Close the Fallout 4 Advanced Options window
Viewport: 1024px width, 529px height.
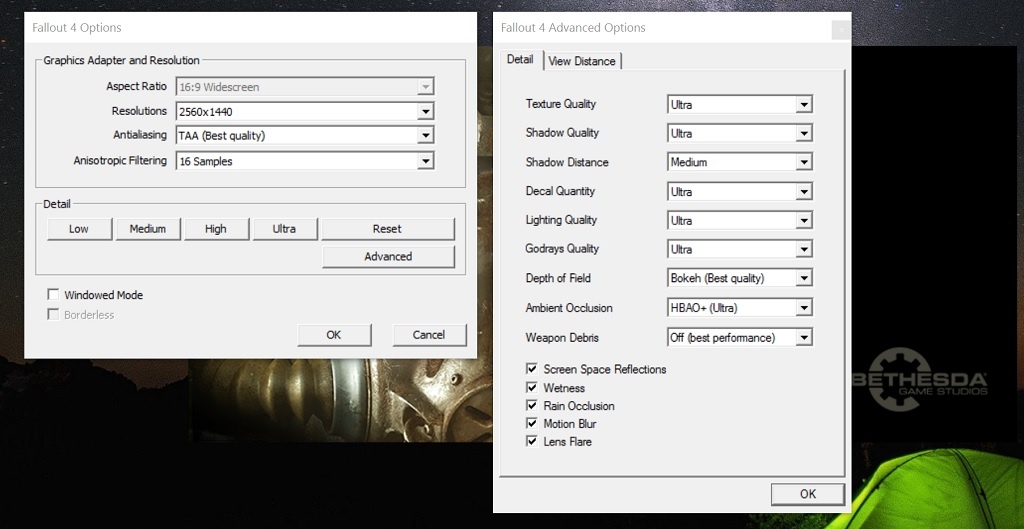pyautogui.click(x=841, y=29)
